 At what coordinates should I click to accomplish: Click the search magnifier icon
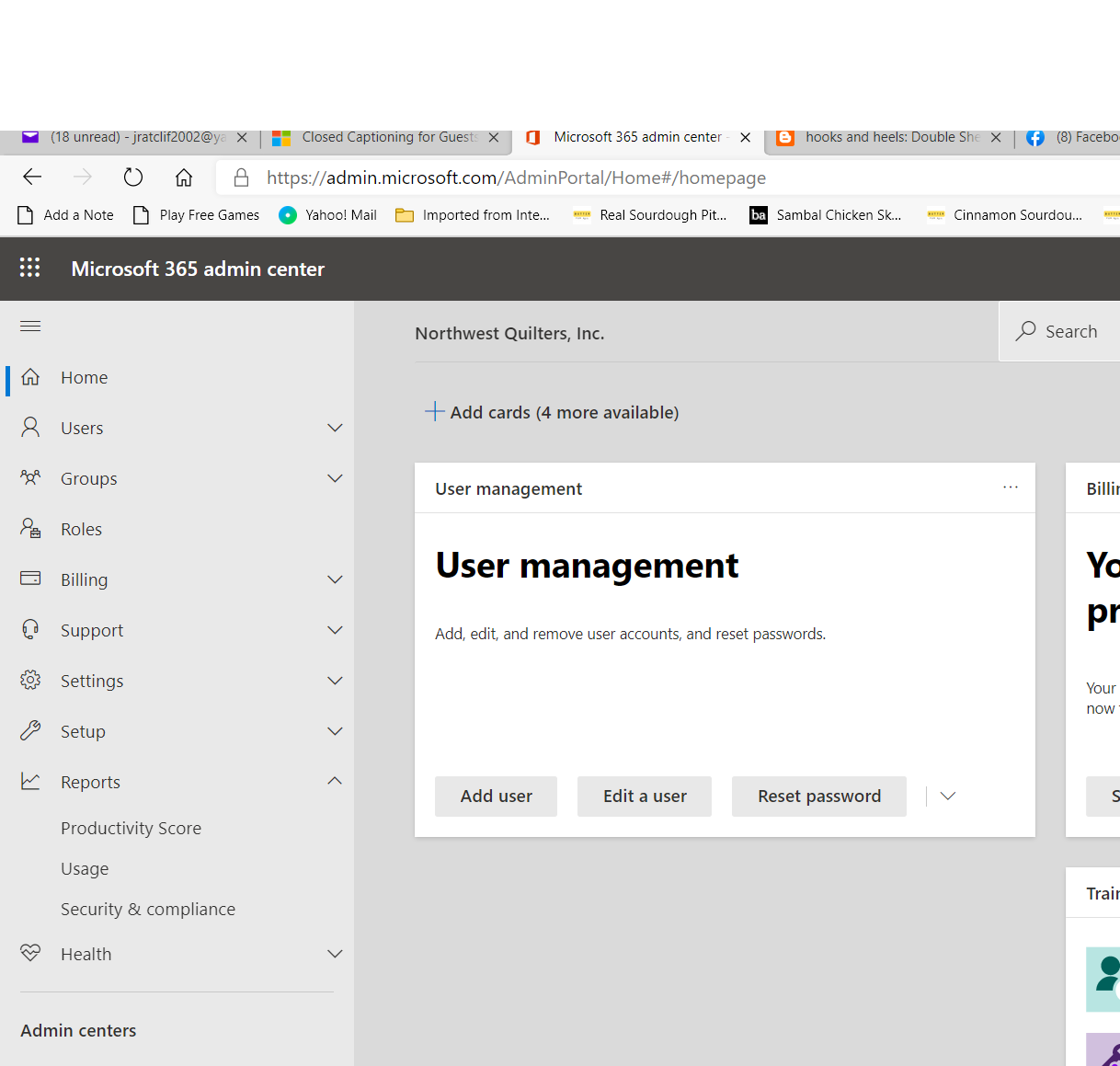1025,331
